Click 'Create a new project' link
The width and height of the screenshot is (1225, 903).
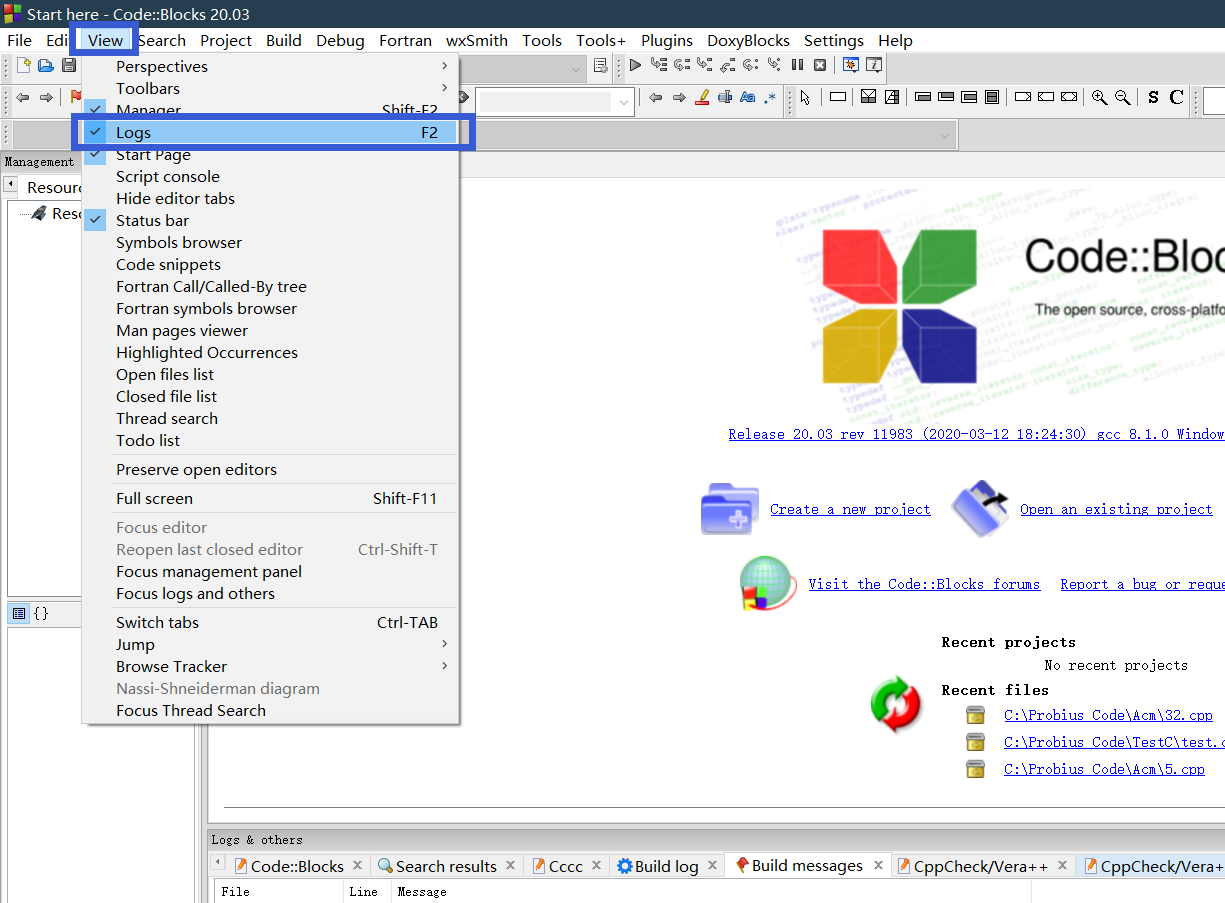click(850, 509)
